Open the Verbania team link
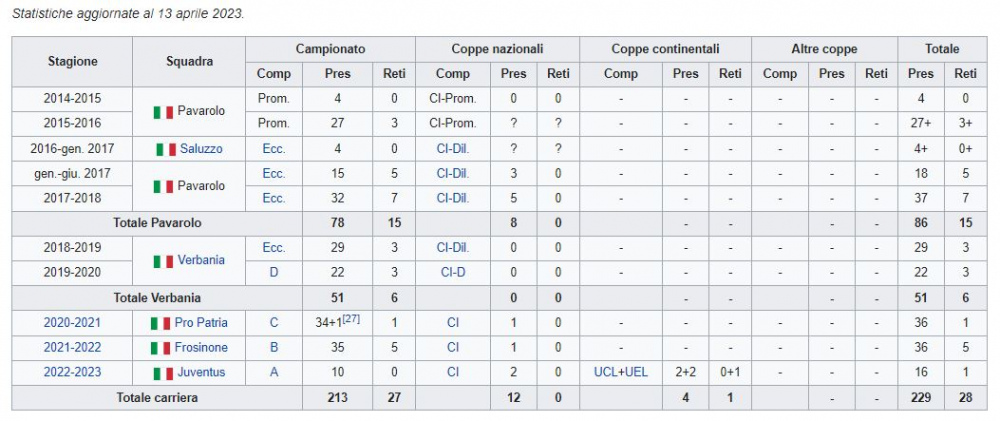The width and height of the screenshot is (1000, 421). click(202, 260)
